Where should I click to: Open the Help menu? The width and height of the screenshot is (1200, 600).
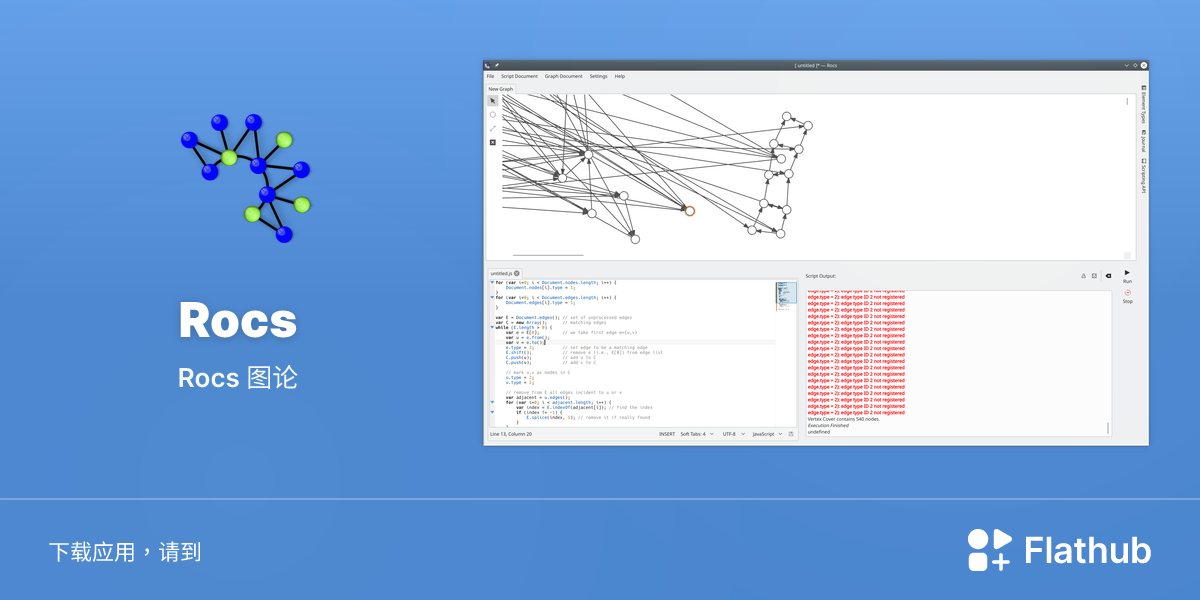[620, 76]
